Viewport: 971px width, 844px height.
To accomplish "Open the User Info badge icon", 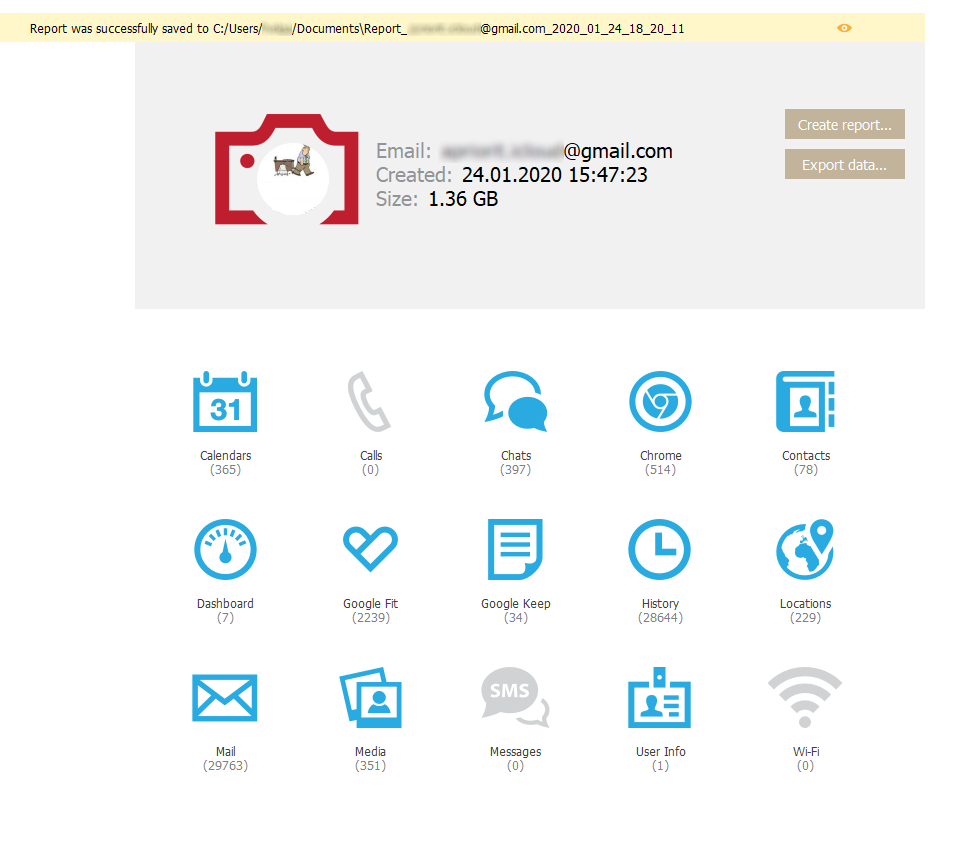I will [660, 698].
